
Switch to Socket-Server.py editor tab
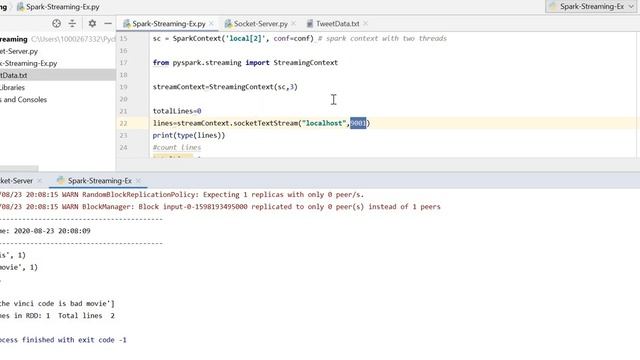click(260, 24)
